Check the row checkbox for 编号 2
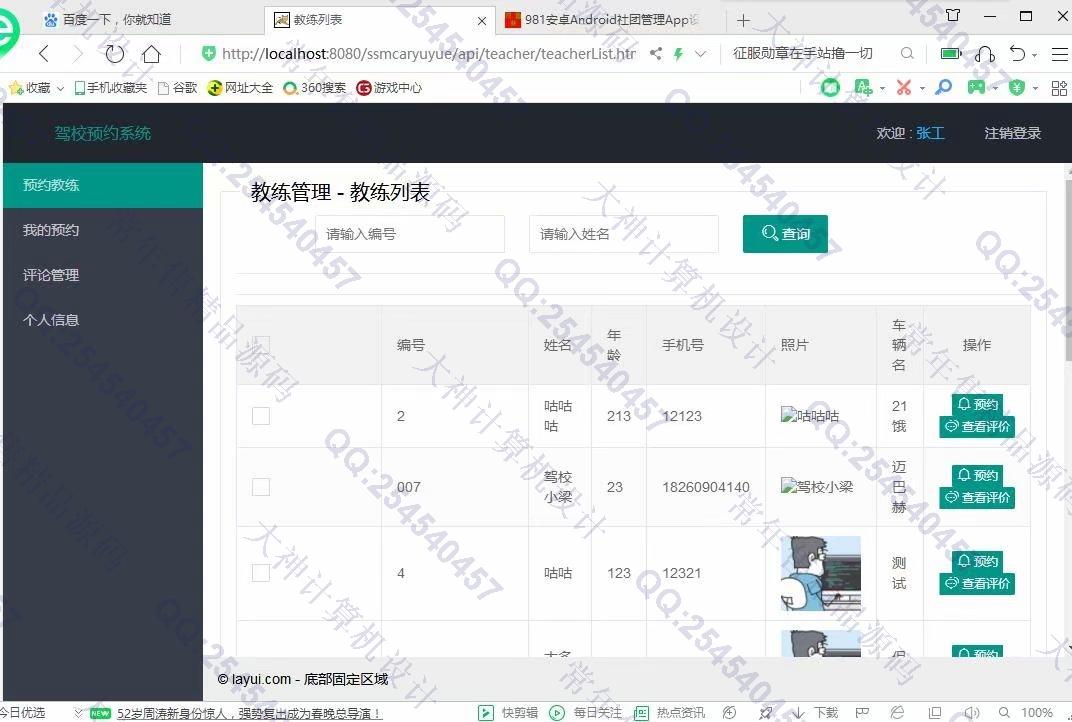This screenshot has width=1072, height=722. point(261,416)
